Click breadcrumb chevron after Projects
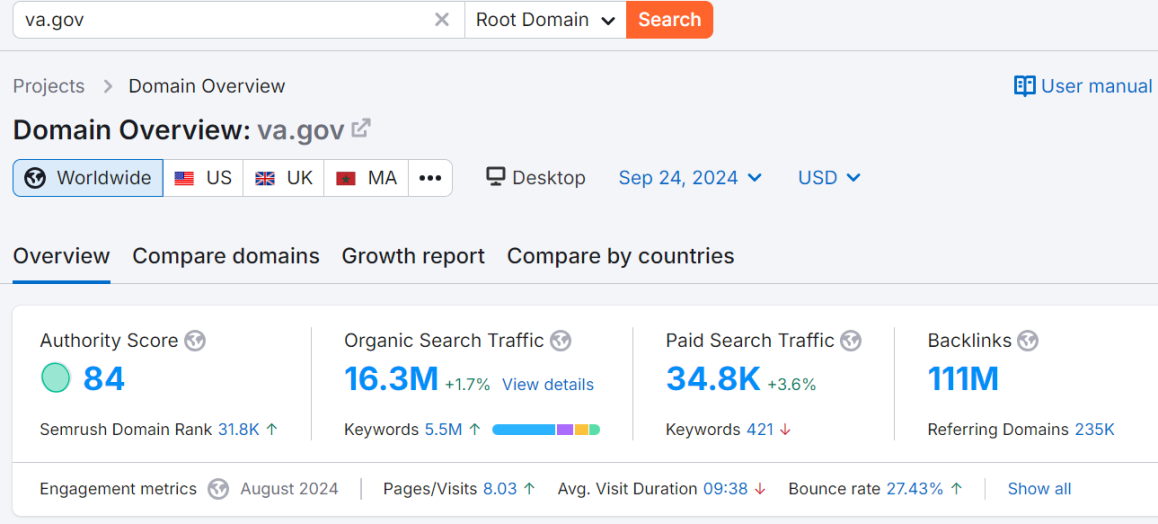The image size is (1158, 524). pos(108,86)
